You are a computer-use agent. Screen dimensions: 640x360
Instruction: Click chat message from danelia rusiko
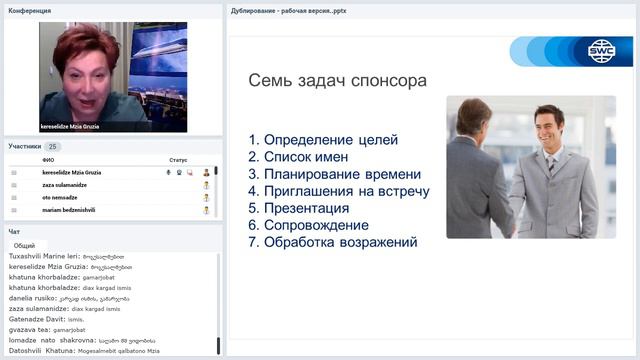[69, 299]
